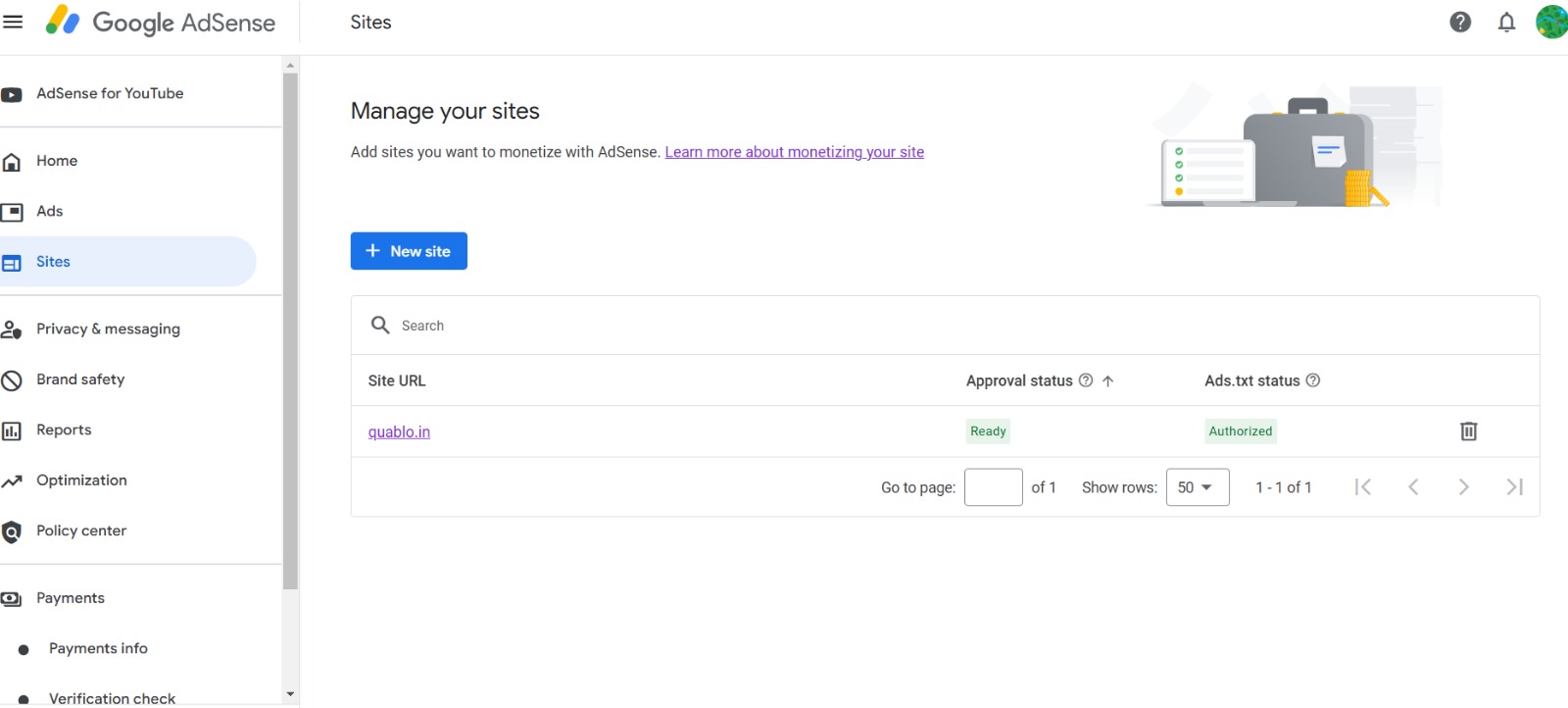The image size is (1568, 708).
Task: Click the Sites icon in sidebar
Action: tap(12, 263)
